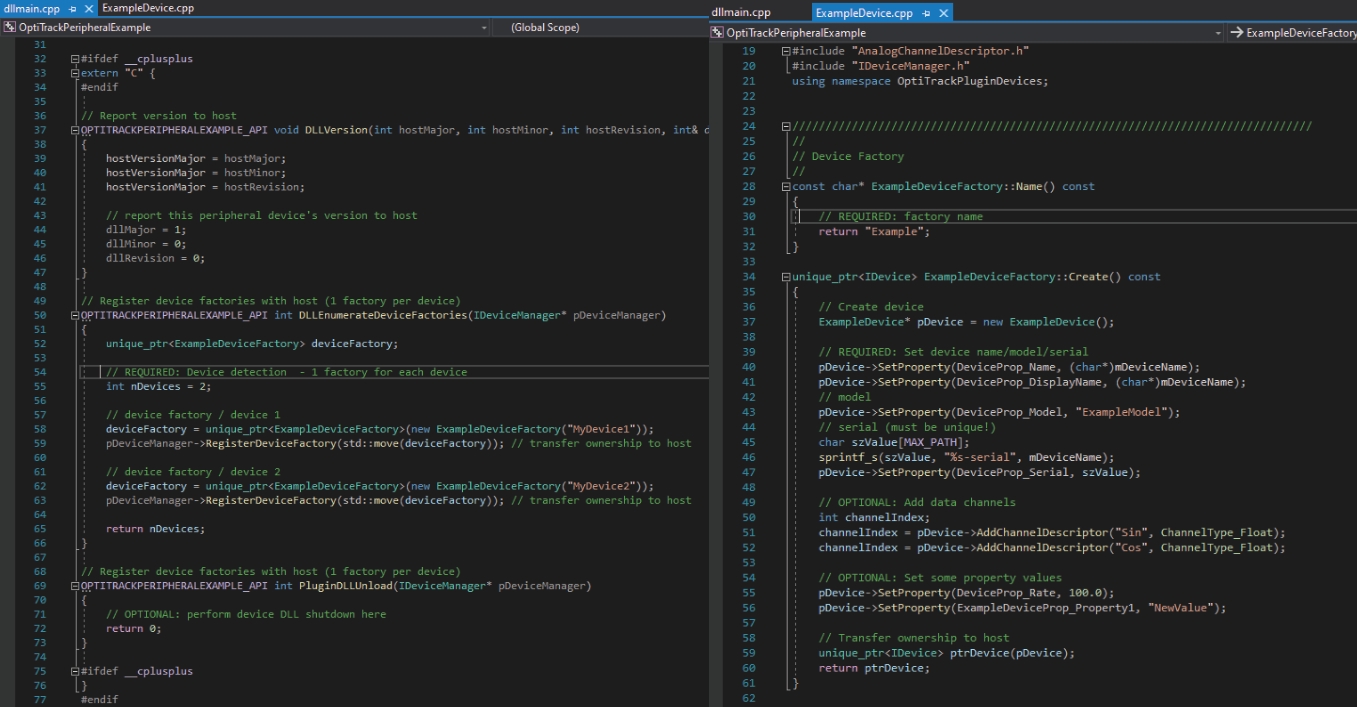Collapse the DLLEnumerateDeviceFactories function block

[75, 315]
